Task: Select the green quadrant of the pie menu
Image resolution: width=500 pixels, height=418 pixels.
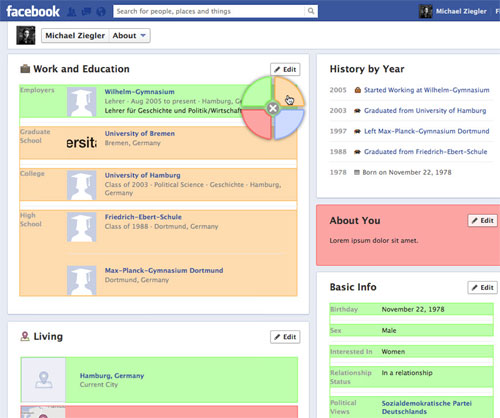Action: [257, 92]
